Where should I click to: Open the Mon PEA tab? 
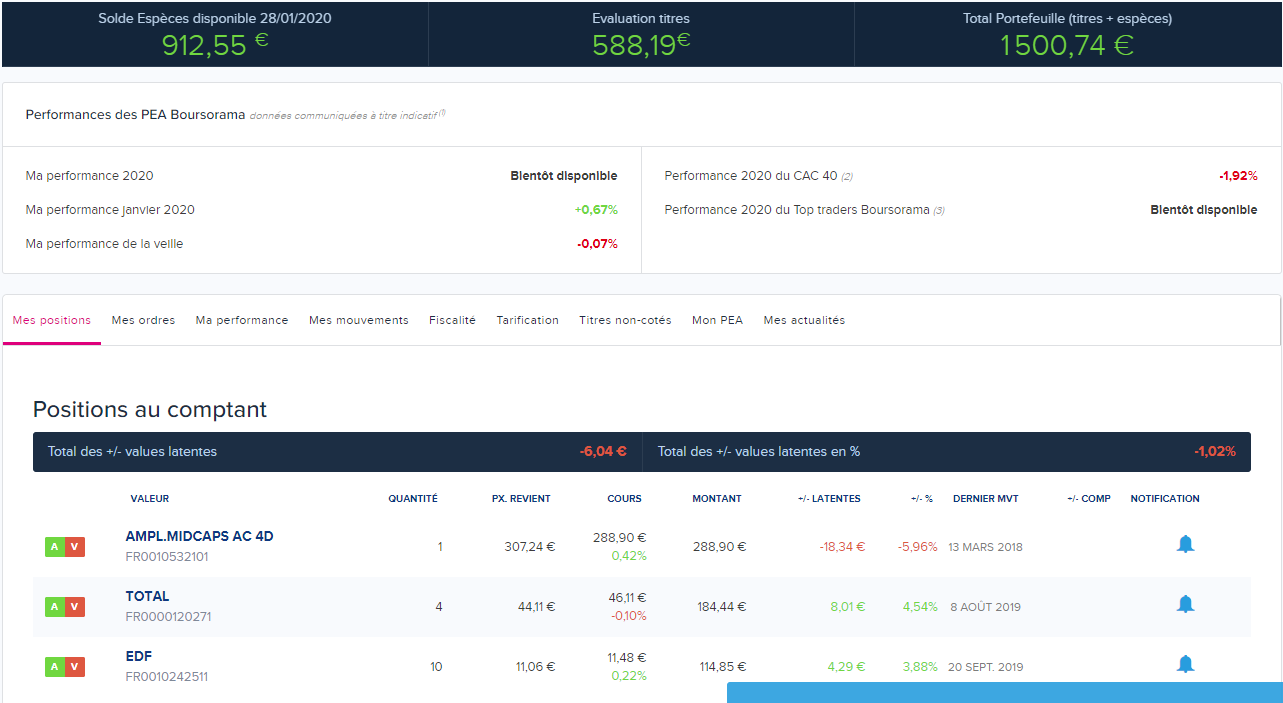coord(717,320)
